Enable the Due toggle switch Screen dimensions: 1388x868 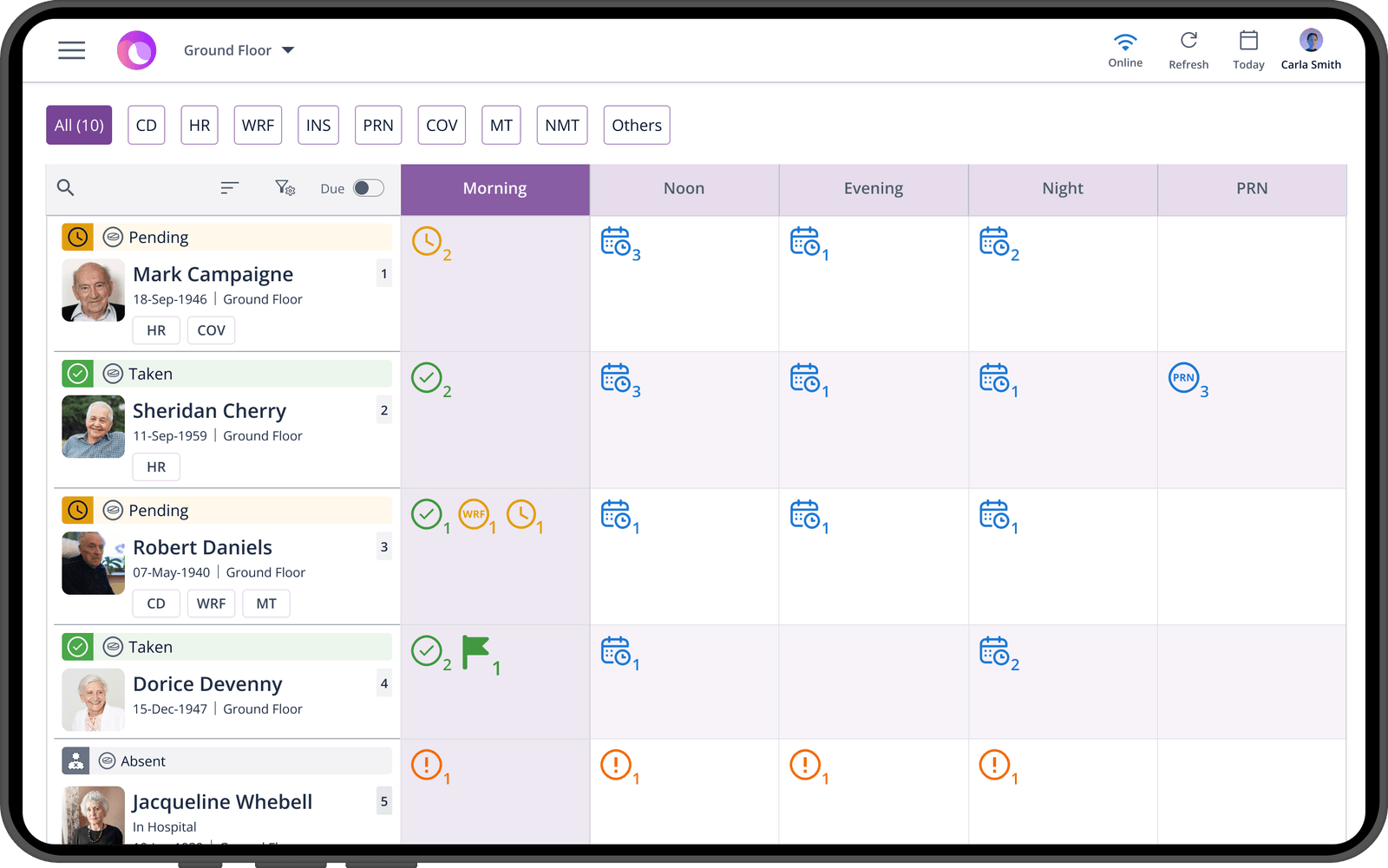point(367,187)
